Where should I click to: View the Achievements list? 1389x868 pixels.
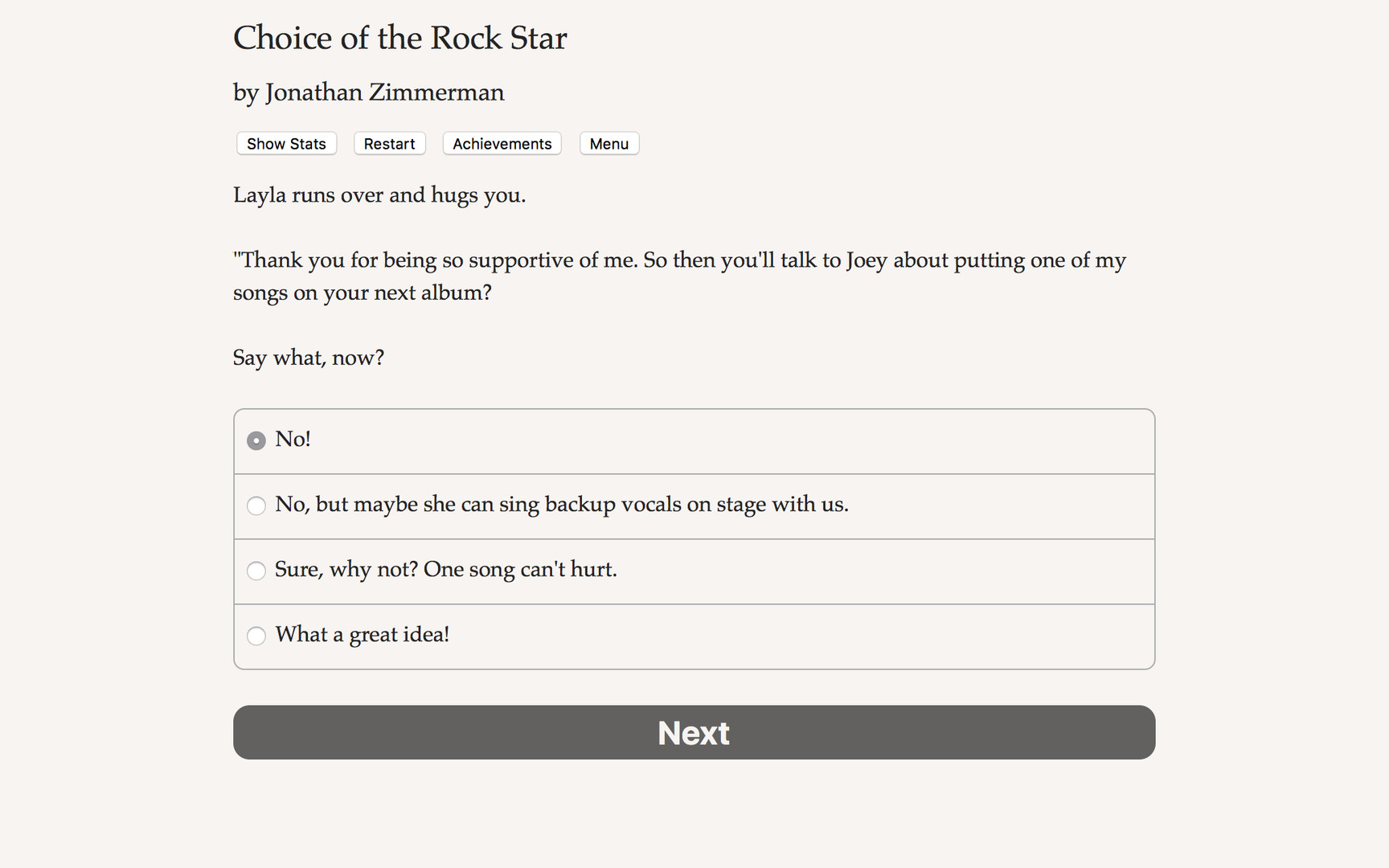pyautogui.click(x=502, y=143)
